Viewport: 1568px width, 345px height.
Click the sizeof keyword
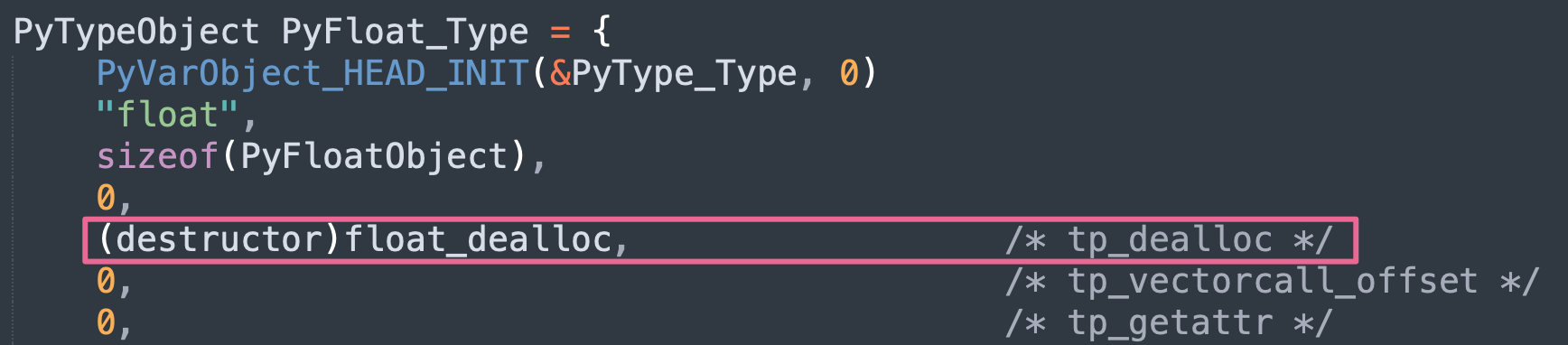point(157,156)
